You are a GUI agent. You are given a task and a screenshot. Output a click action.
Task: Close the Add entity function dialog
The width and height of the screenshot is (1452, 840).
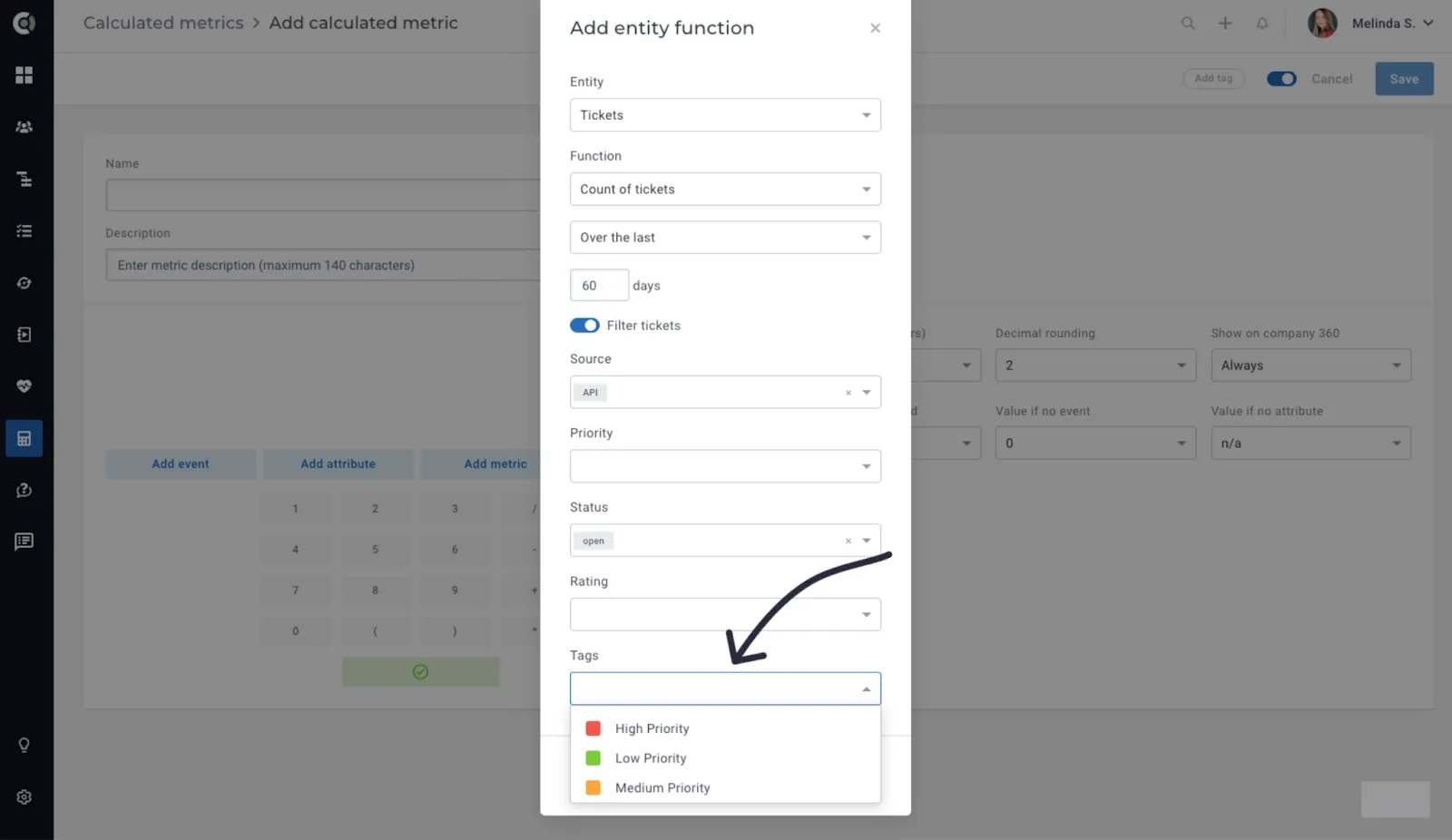pos(875,28)
